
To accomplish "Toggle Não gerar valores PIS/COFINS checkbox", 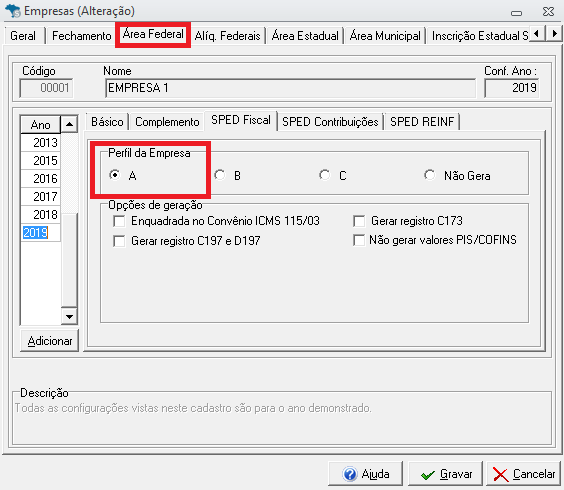I will pyautogui.click(x=359, y=240).
